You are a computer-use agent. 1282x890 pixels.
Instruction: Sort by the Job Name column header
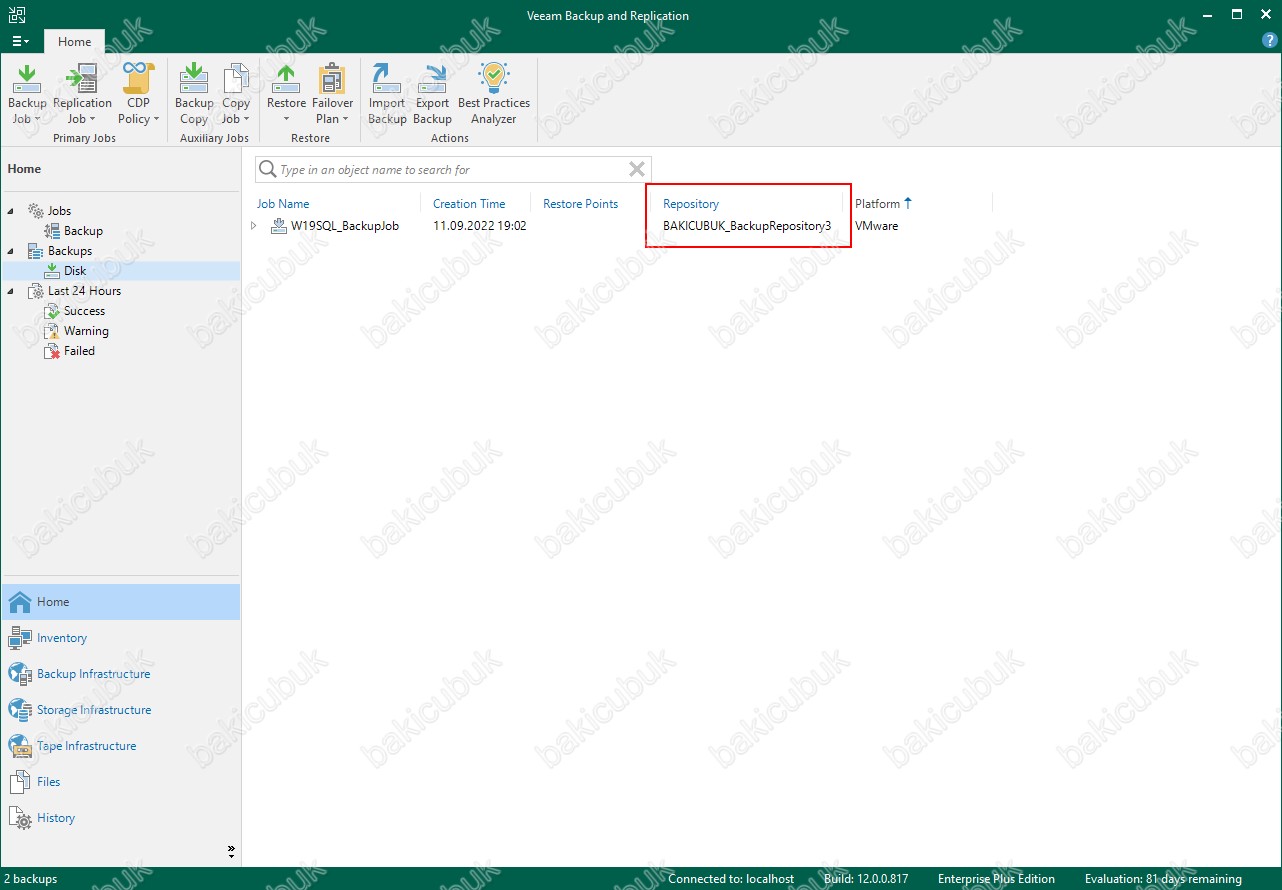tap(283, 204)
